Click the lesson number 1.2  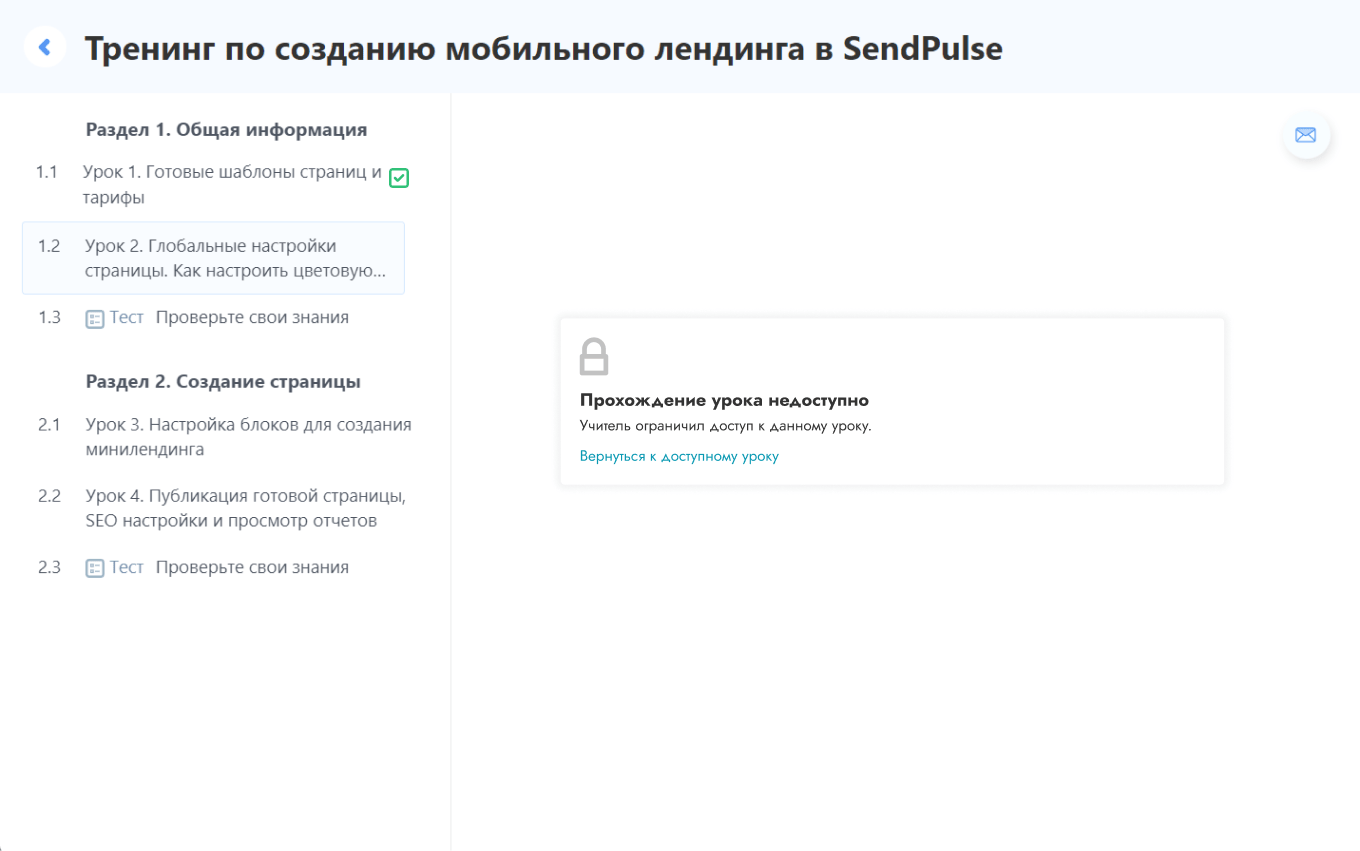coord(49,246)
